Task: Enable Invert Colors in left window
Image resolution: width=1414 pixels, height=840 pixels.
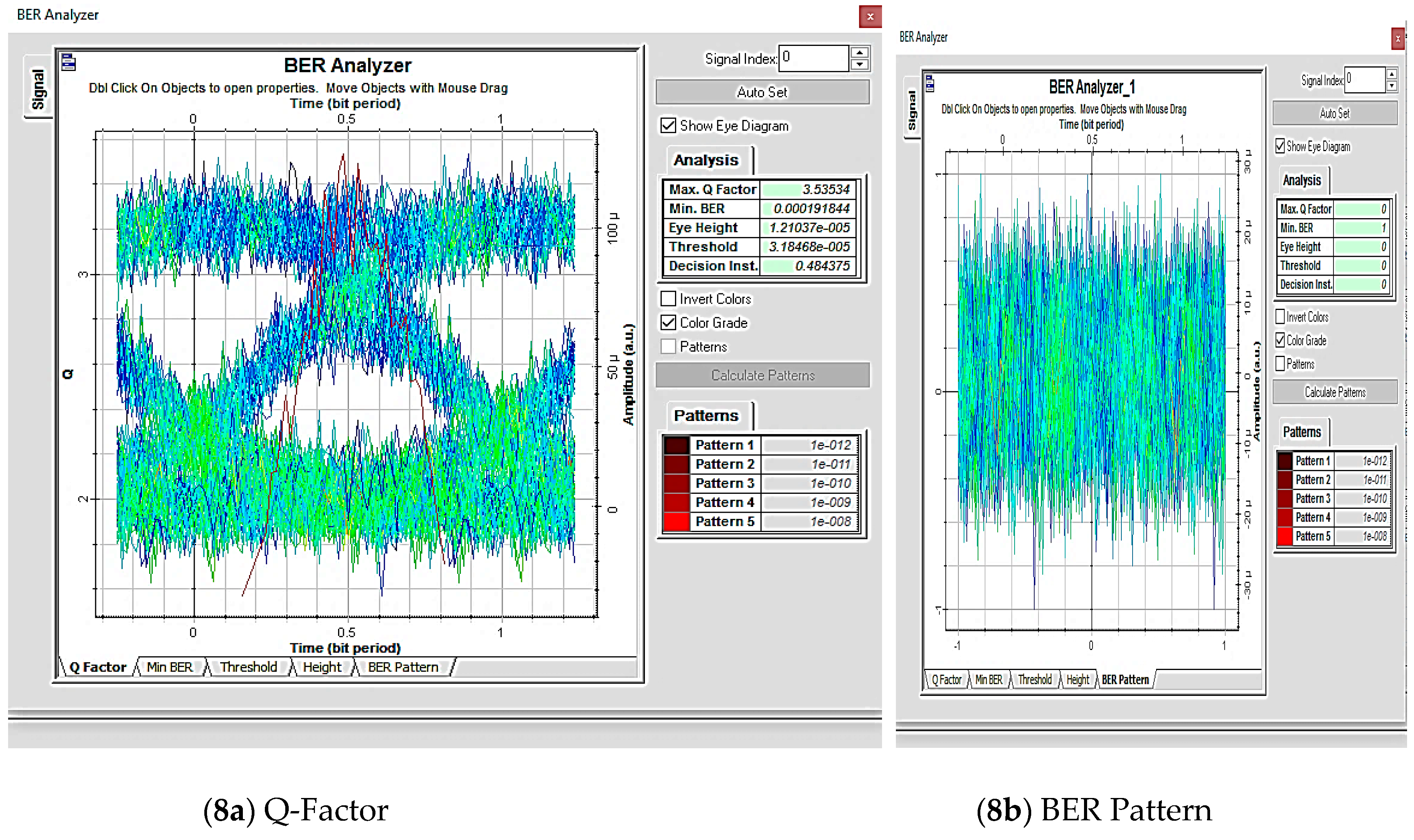Action: [x=668, y=298]
